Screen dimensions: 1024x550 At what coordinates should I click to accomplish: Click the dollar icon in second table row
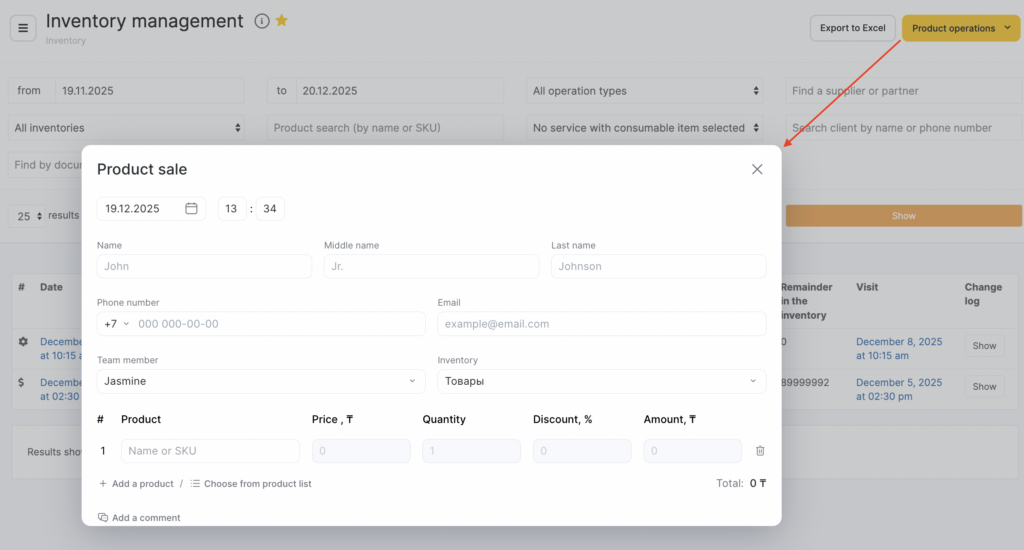point(23,383)
